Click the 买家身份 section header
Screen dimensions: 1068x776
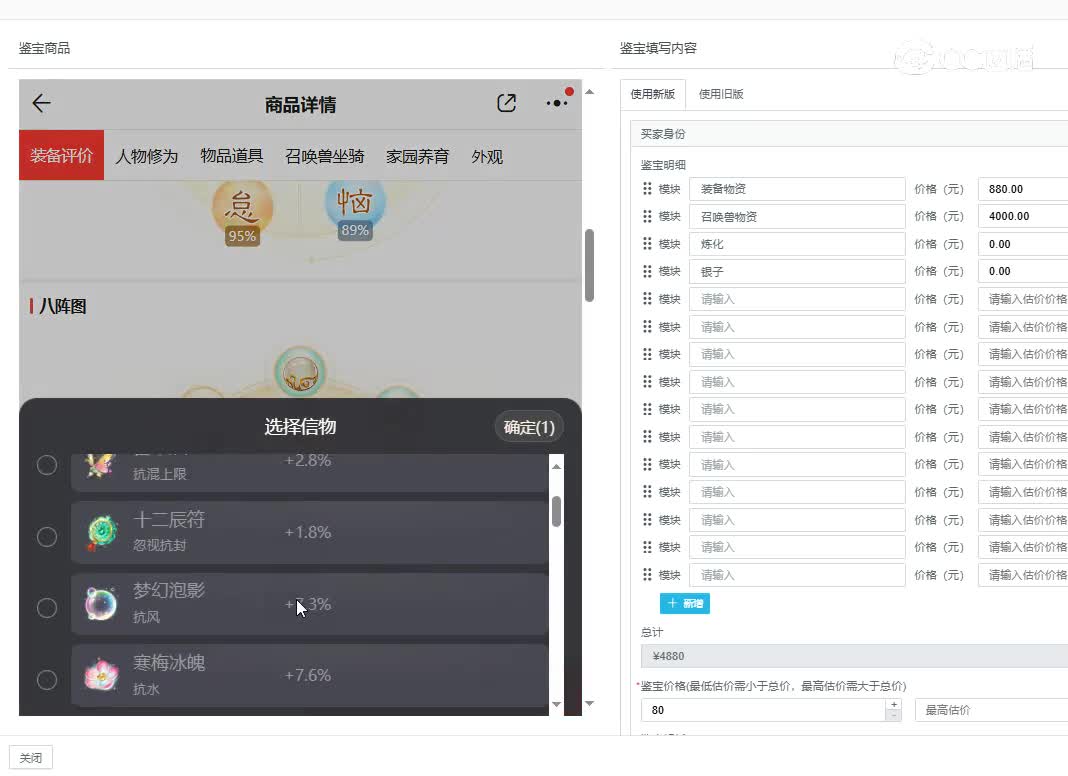pyautogui.click(x=849, y=134)
